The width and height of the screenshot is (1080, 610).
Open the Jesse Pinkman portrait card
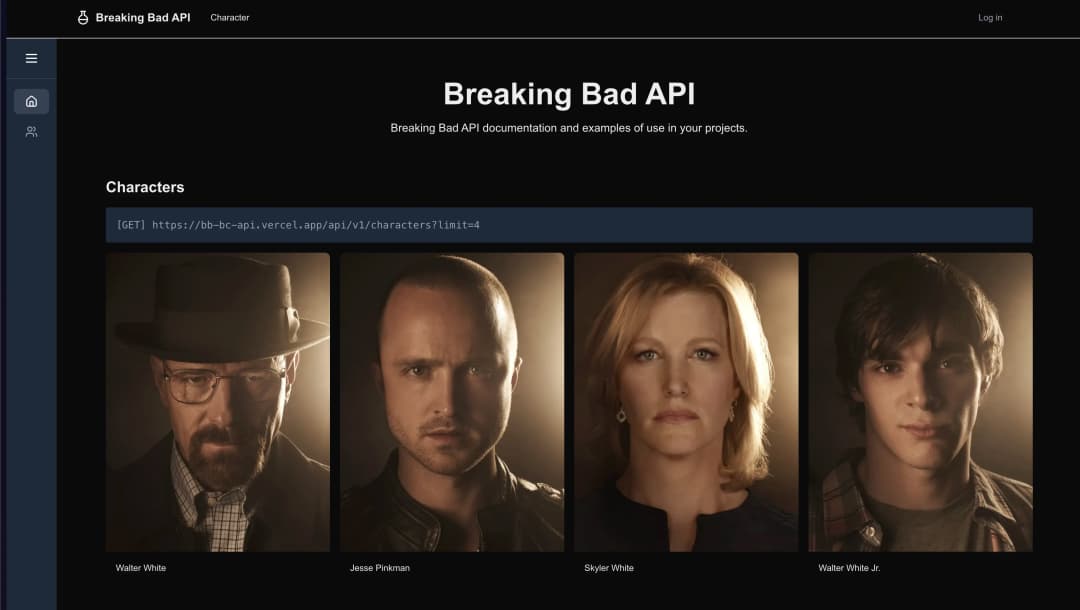point(452,402)
